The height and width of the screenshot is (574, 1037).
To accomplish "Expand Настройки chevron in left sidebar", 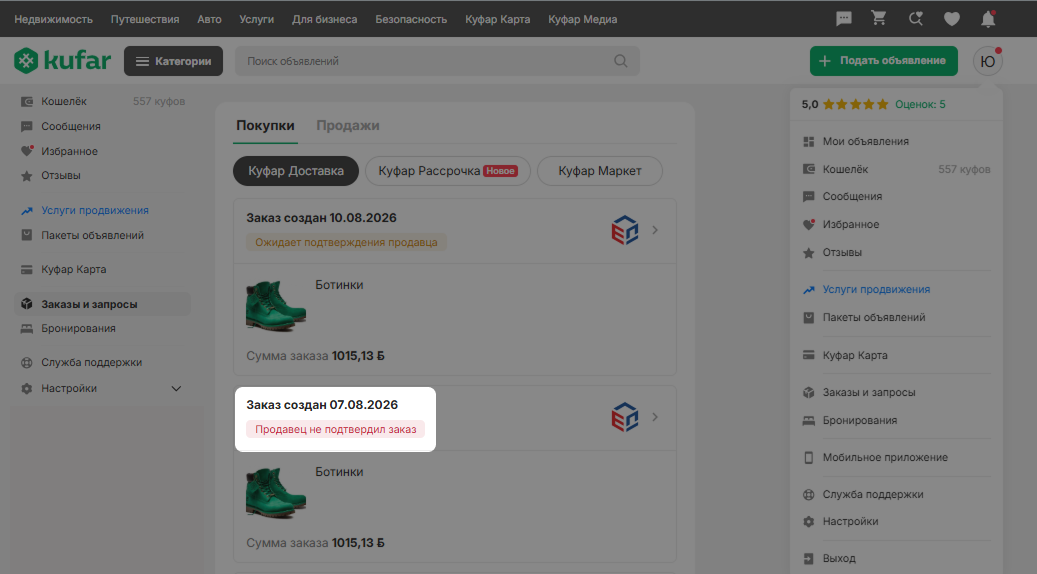I will click(176, 389).
